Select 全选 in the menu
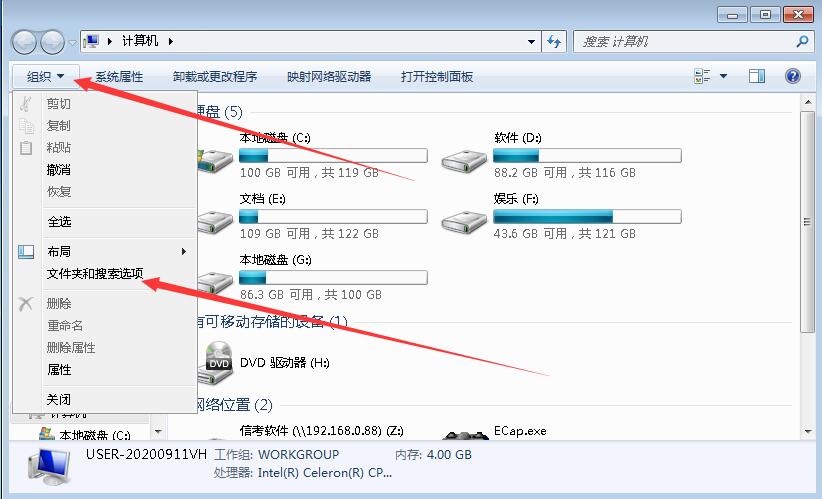The height and width of the screenshot is (499, 822). pyautogui.click(x=59, y=222)
